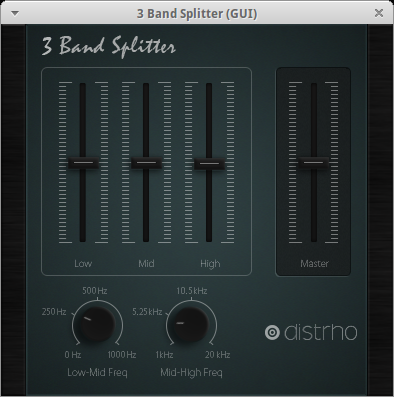Click the distrho circular logo icon
The height and width of the screenshot is (397, 394).
coord(272,332)
